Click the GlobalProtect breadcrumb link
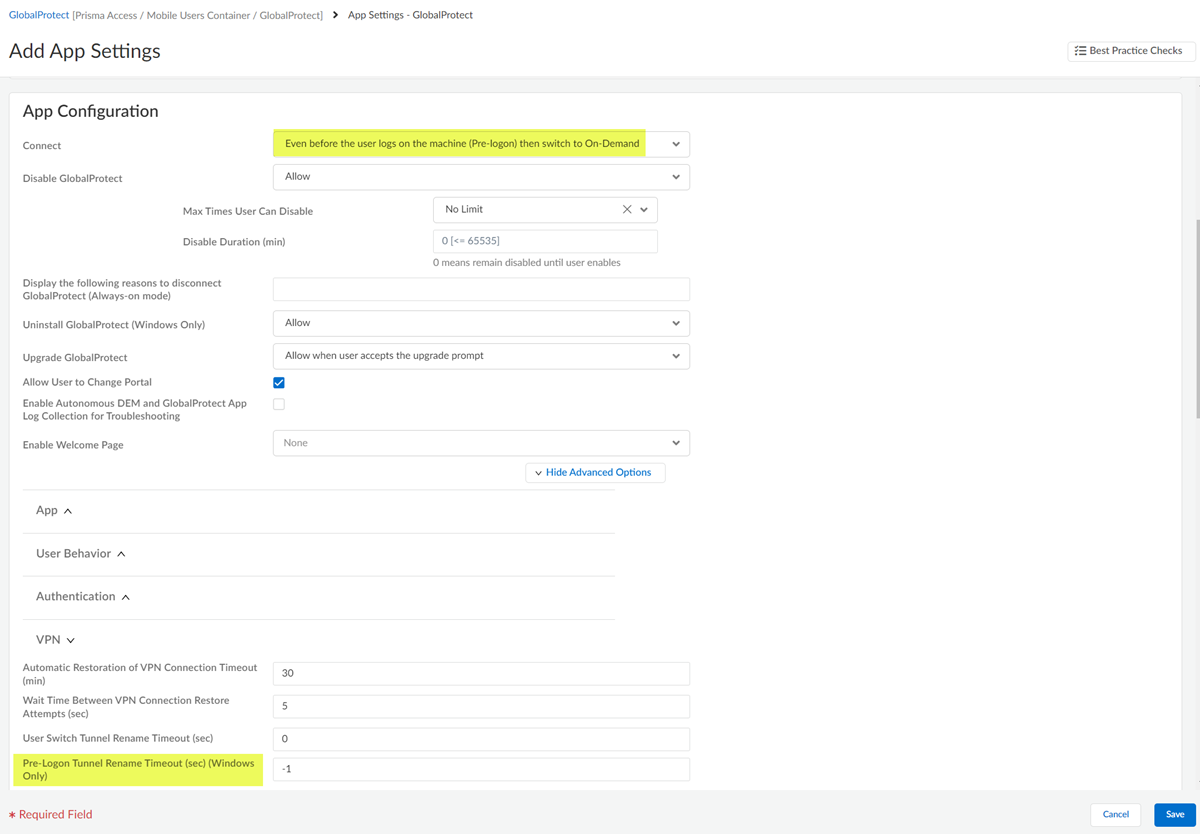 tap(39, 15)
